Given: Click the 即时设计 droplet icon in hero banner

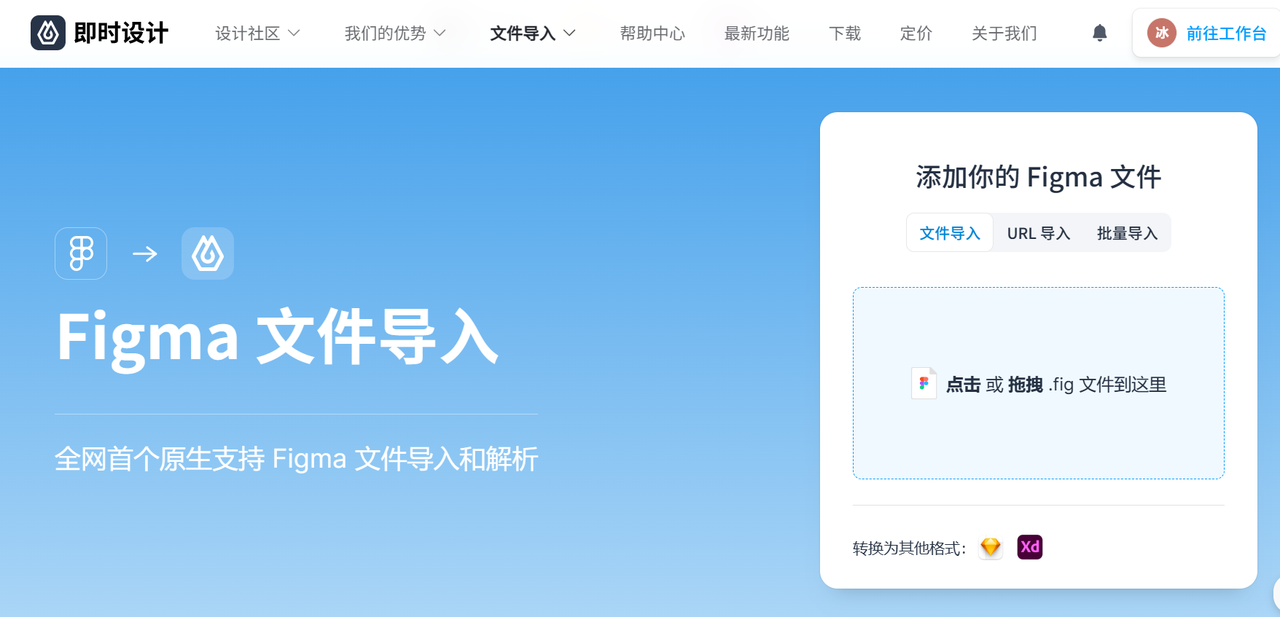Looking at the screenshot, I should point(207,253).
